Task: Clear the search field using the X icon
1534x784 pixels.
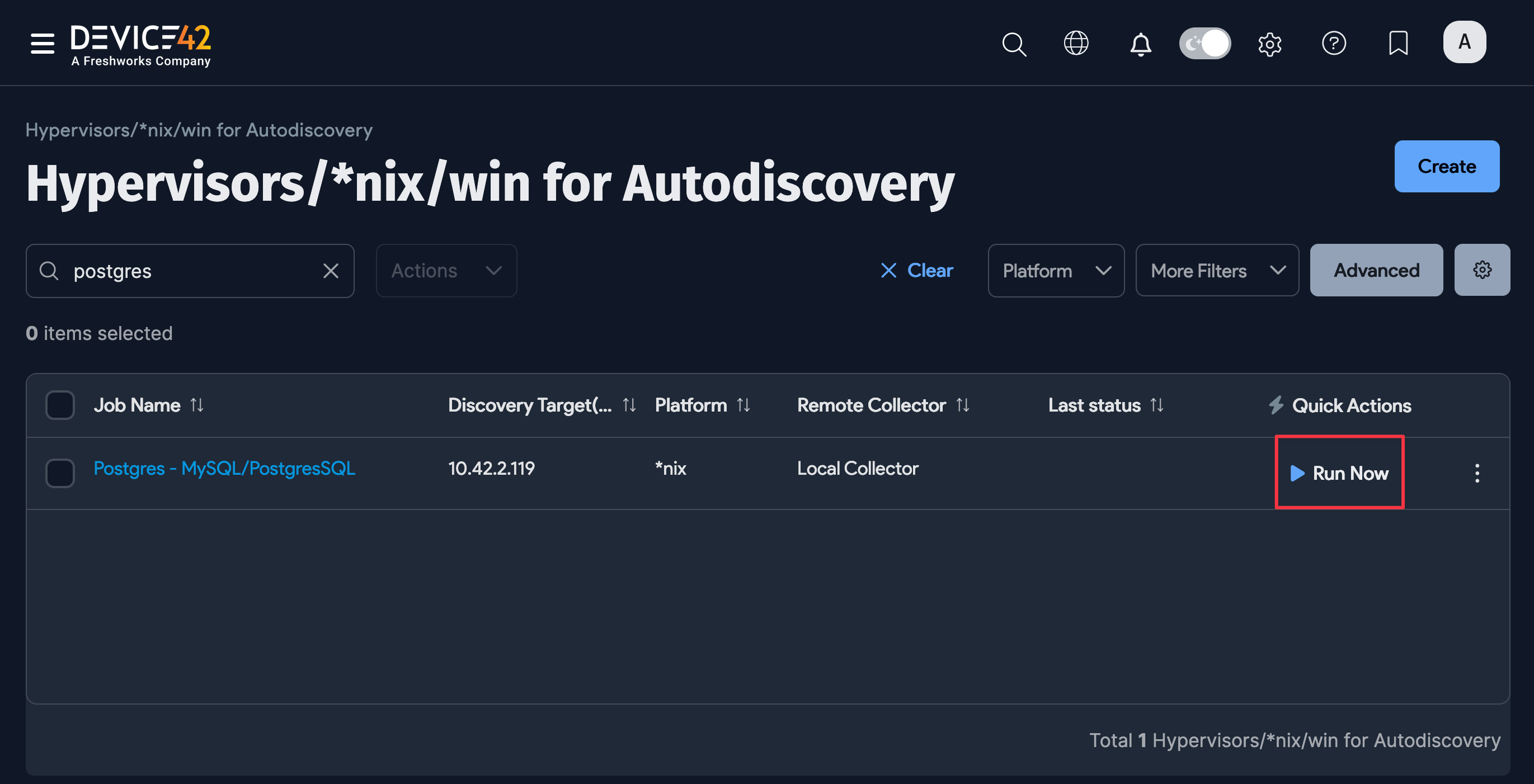Action: pos(331,271)
